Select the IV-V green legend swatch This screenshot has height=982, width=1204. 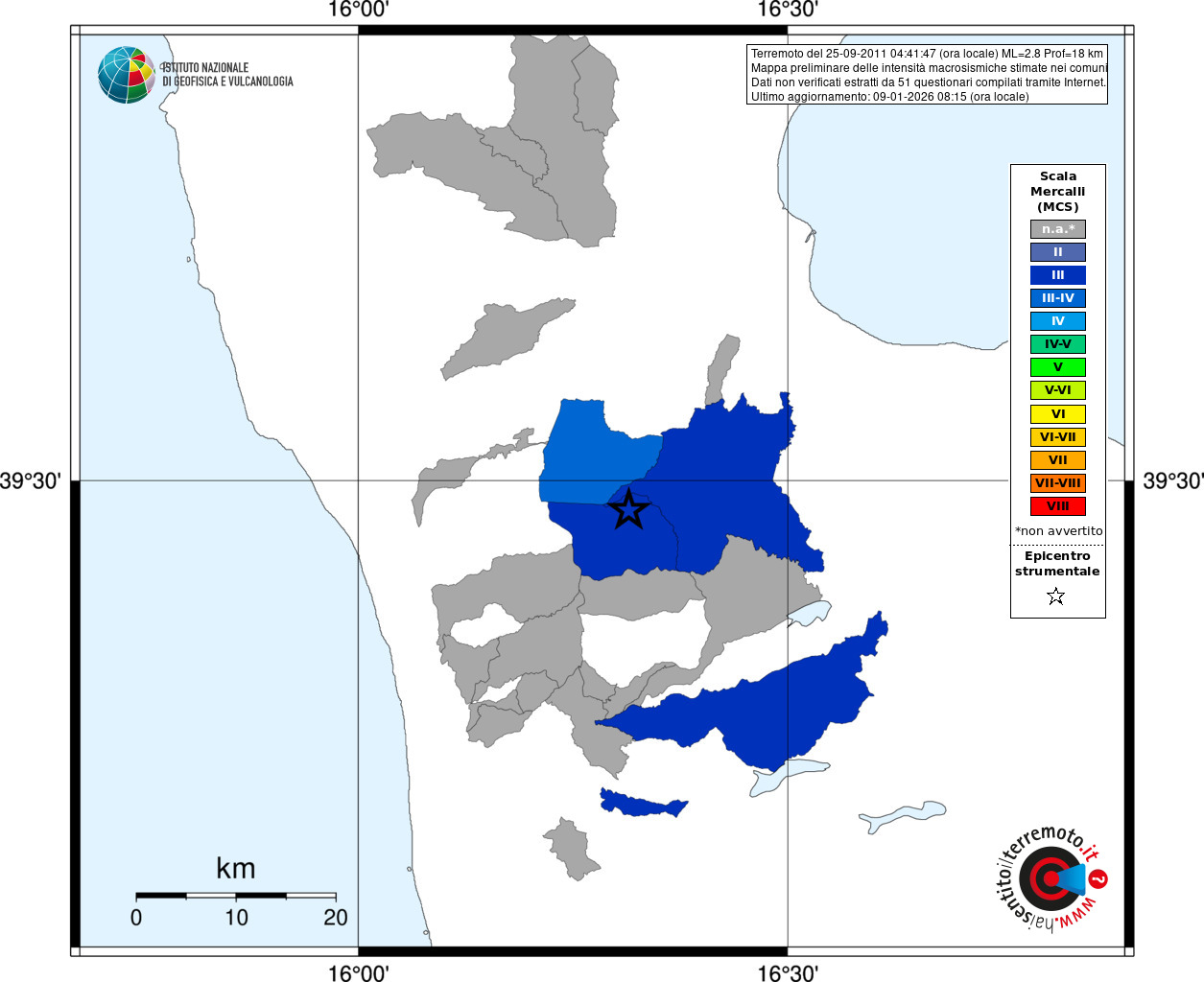[x=1058, y=344]
